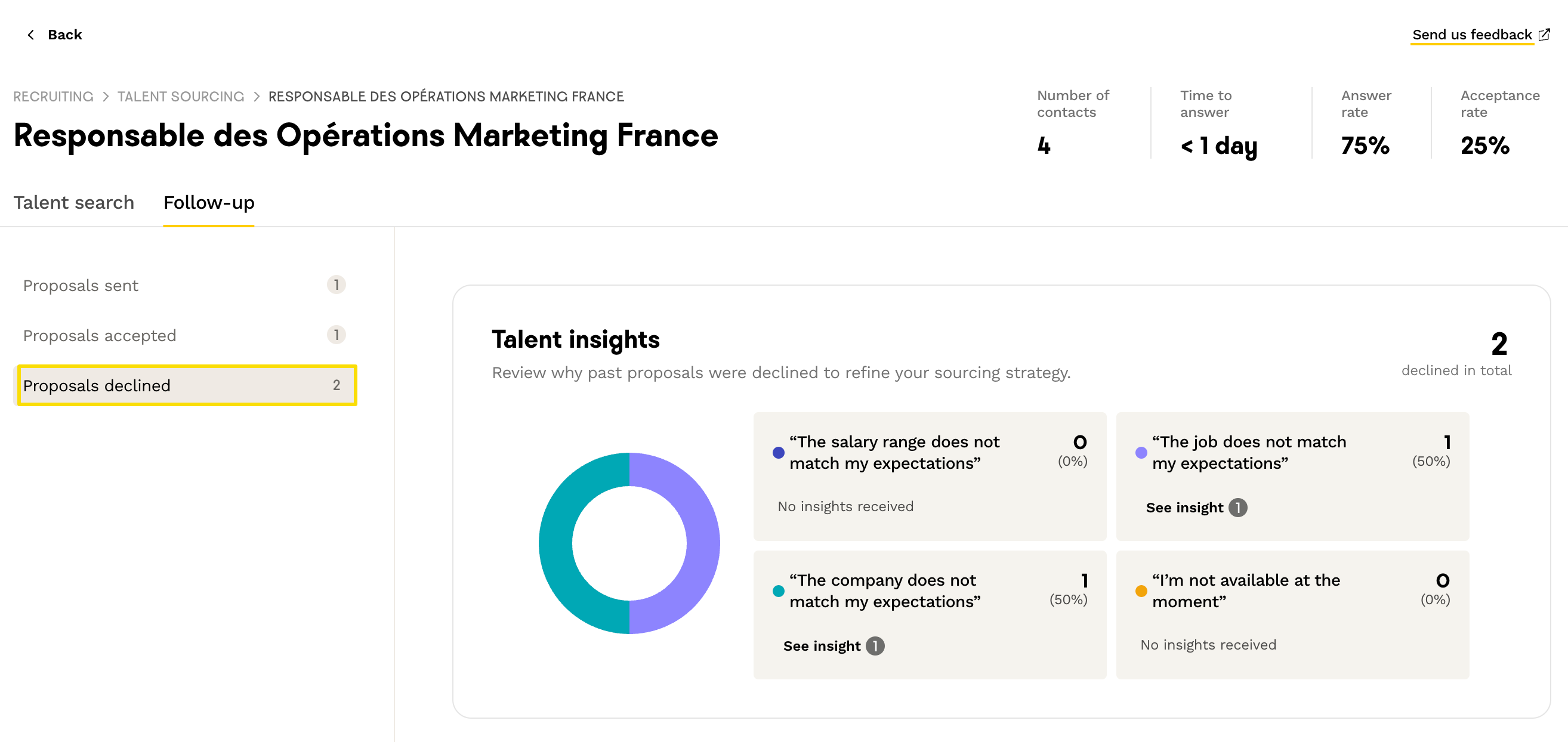
Task: See insight for company not matching expectations
Action: coord(822,646)
